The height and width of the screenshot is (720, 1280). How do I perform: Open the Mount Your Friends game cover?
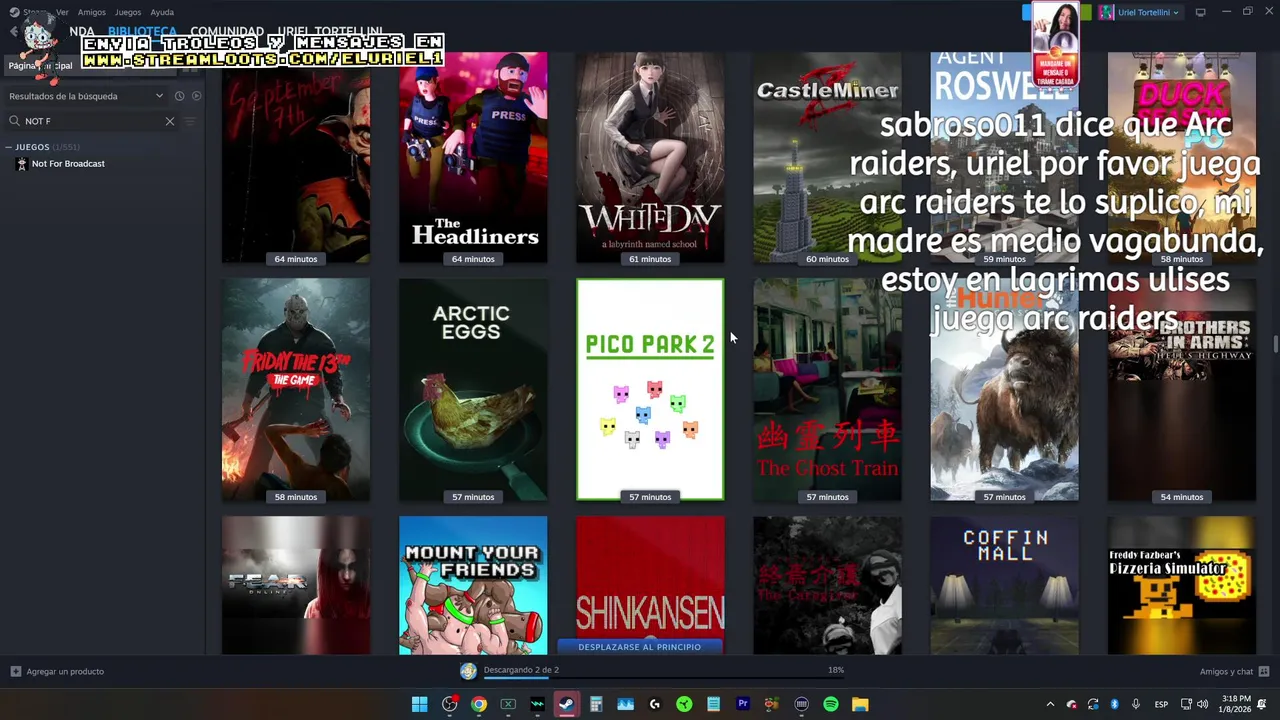click(x=473, y=585)
